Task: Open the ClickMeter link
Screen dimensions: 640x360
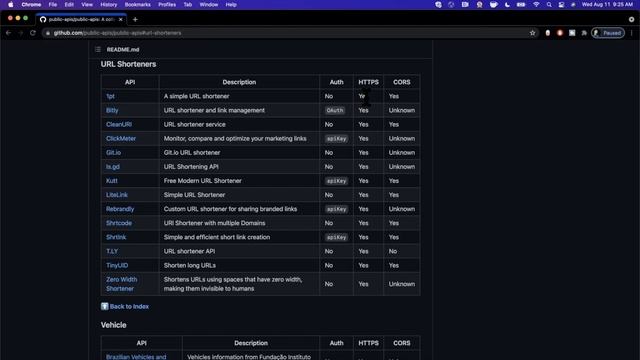Action: pyautogui.click(x=121, y=138)
